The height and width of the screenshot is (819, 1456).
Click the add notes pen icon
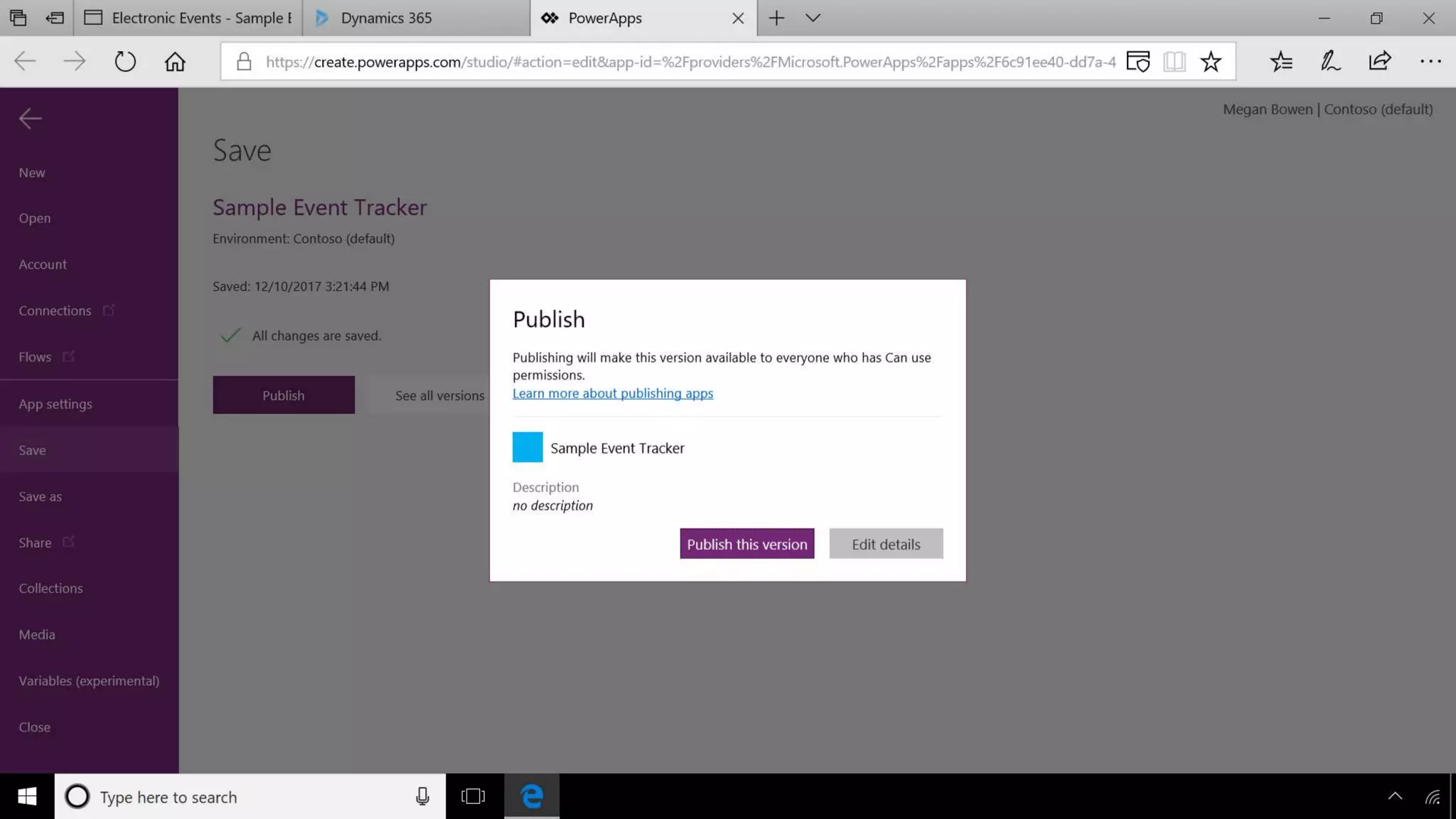[x=1330, y=61]
